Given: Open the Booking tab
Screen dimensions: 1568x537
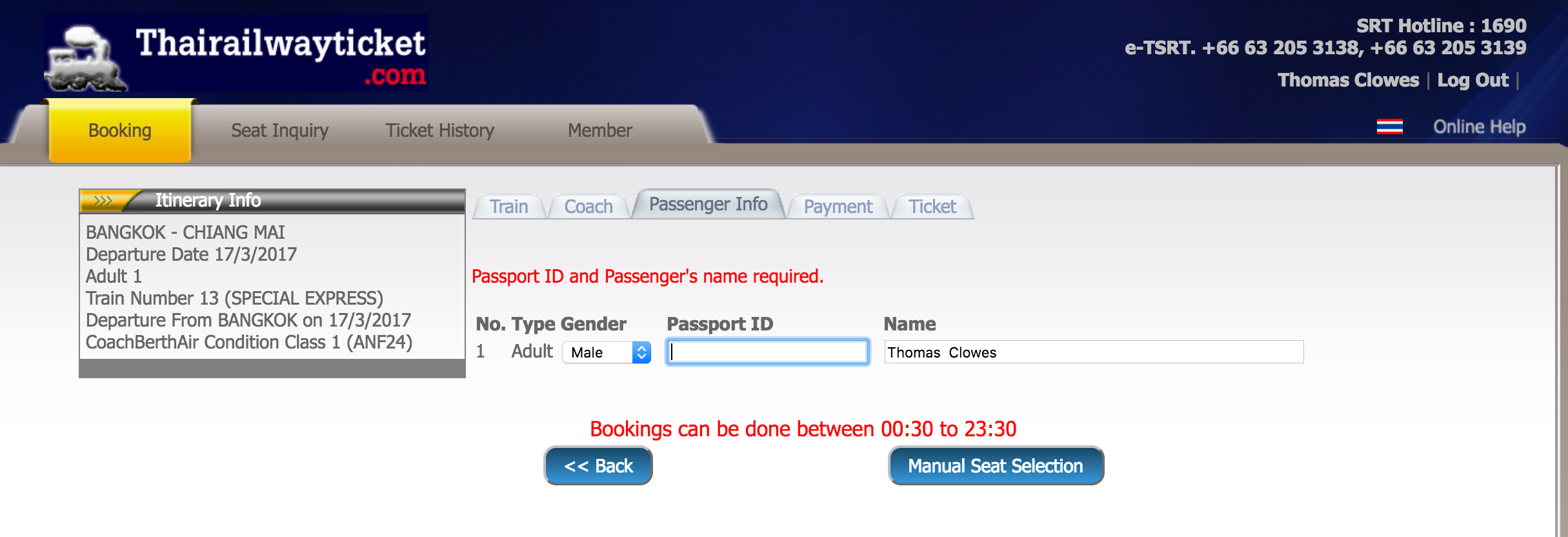Looking at the screenshot, I should pyautogui.click(x=120, y=130).
